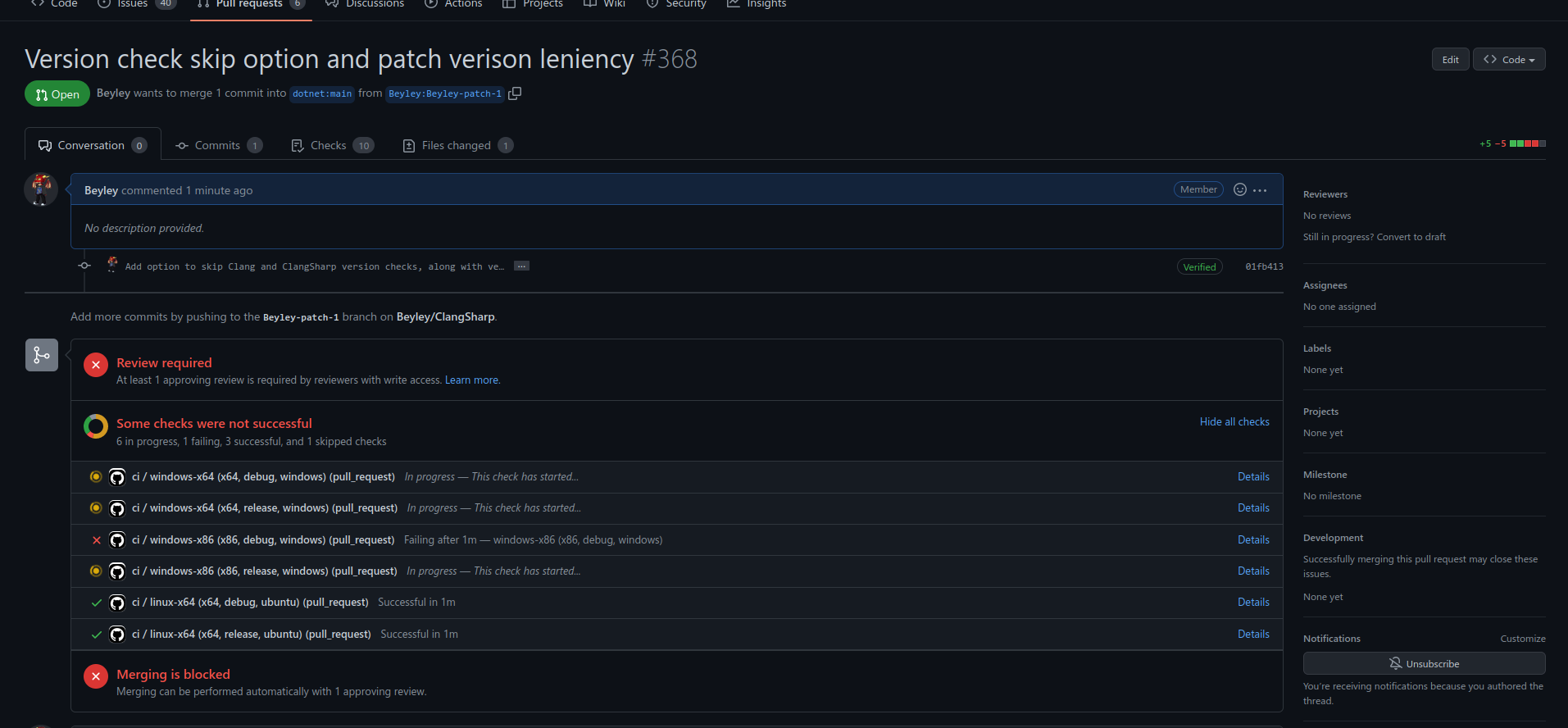This screenshot has height=728, width=1568.
Task: Click the GitHub logo on the windows-x86 release check
Action: tap(117, 571)
